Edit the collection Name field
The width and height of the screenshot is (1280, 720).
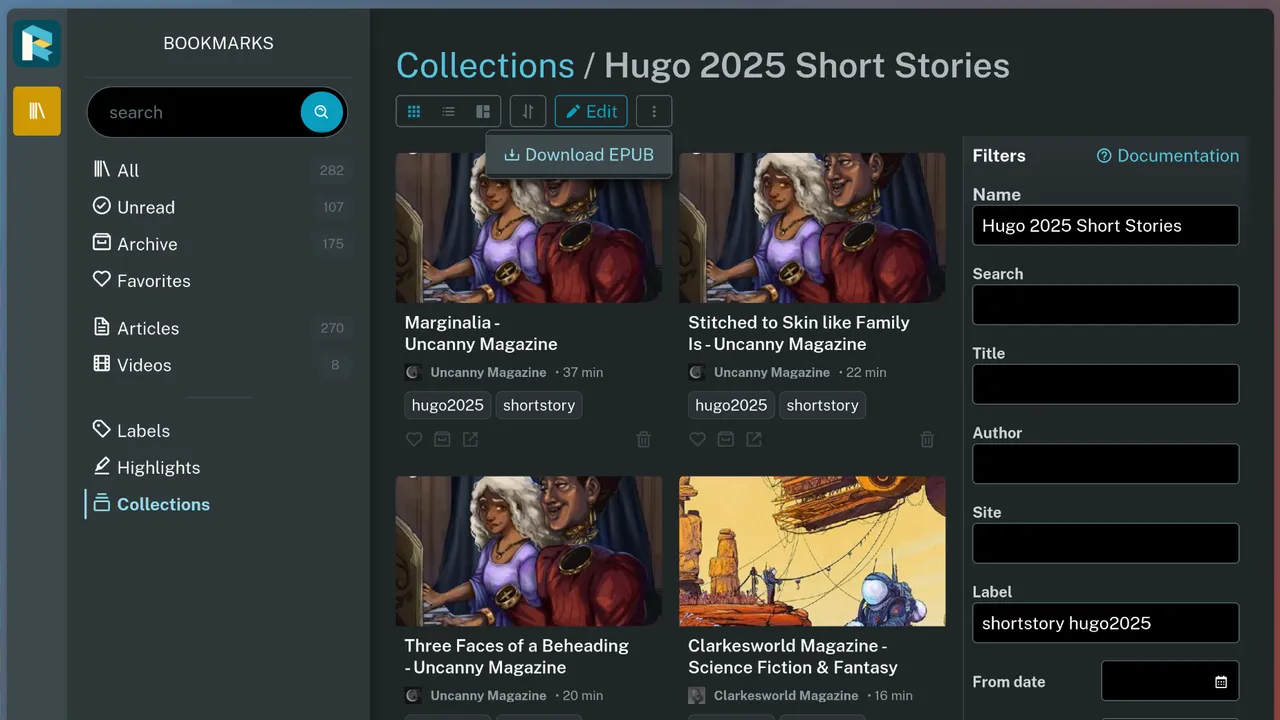pos(1106,225)
